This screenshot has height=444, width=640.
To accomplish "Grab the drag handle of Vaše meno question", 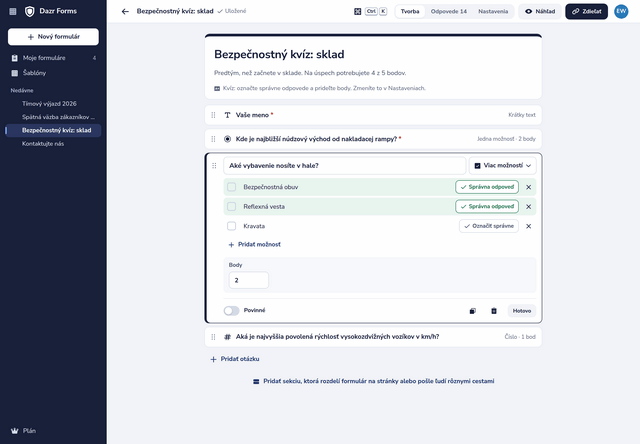I will (x=213, y=115).
